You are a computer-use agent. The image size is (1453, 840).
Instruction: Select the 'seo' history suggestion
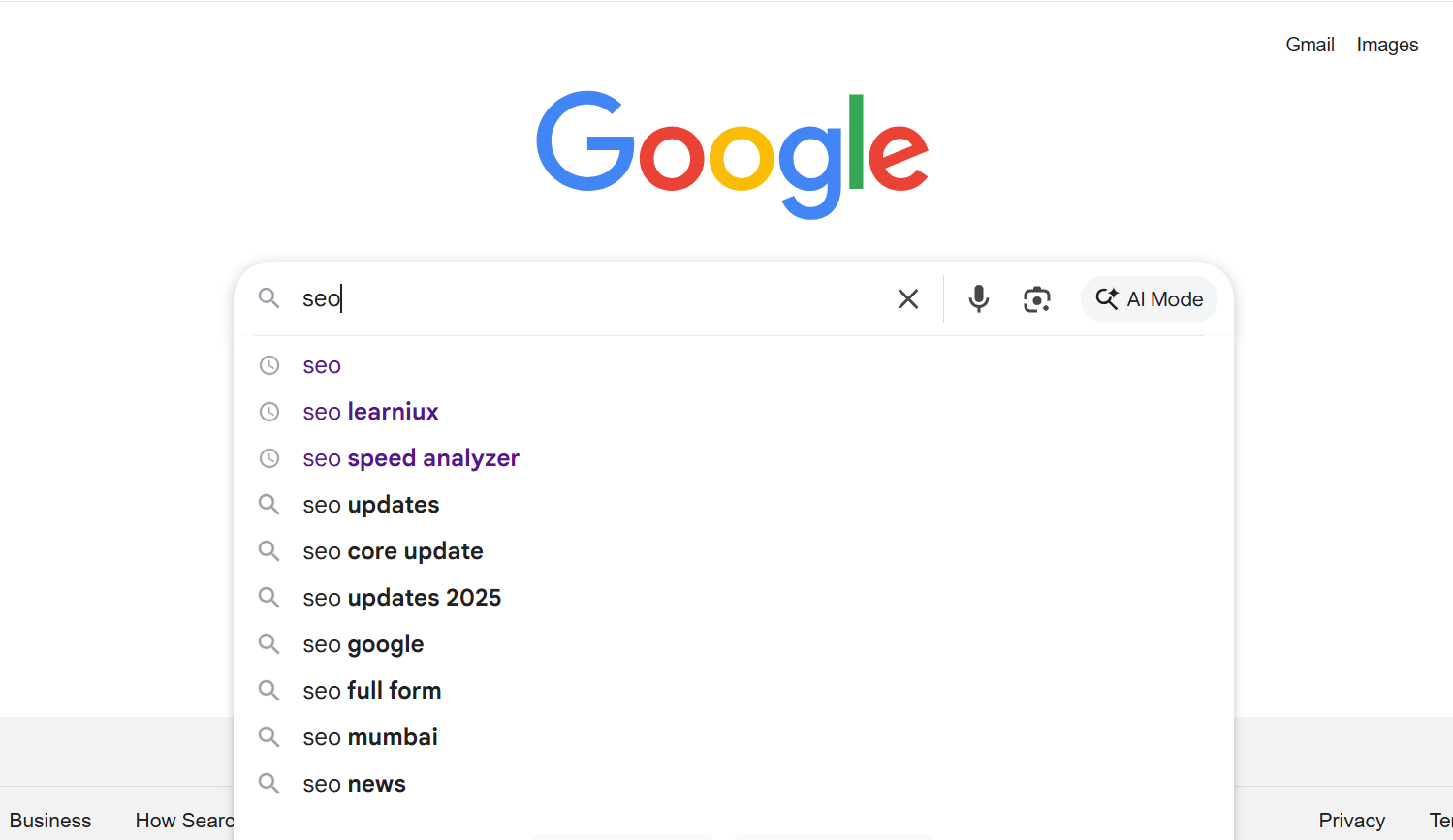point(322,365)
